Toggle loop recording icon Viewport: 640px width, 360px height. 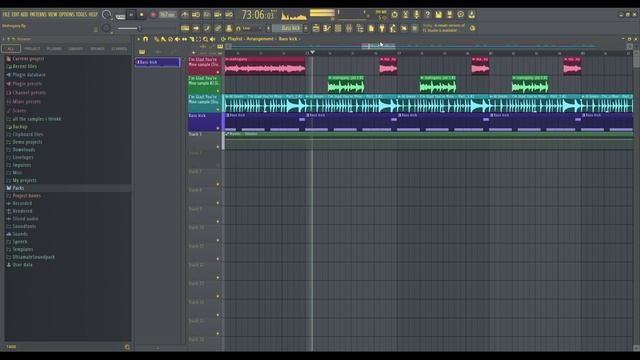coord(229,14)
